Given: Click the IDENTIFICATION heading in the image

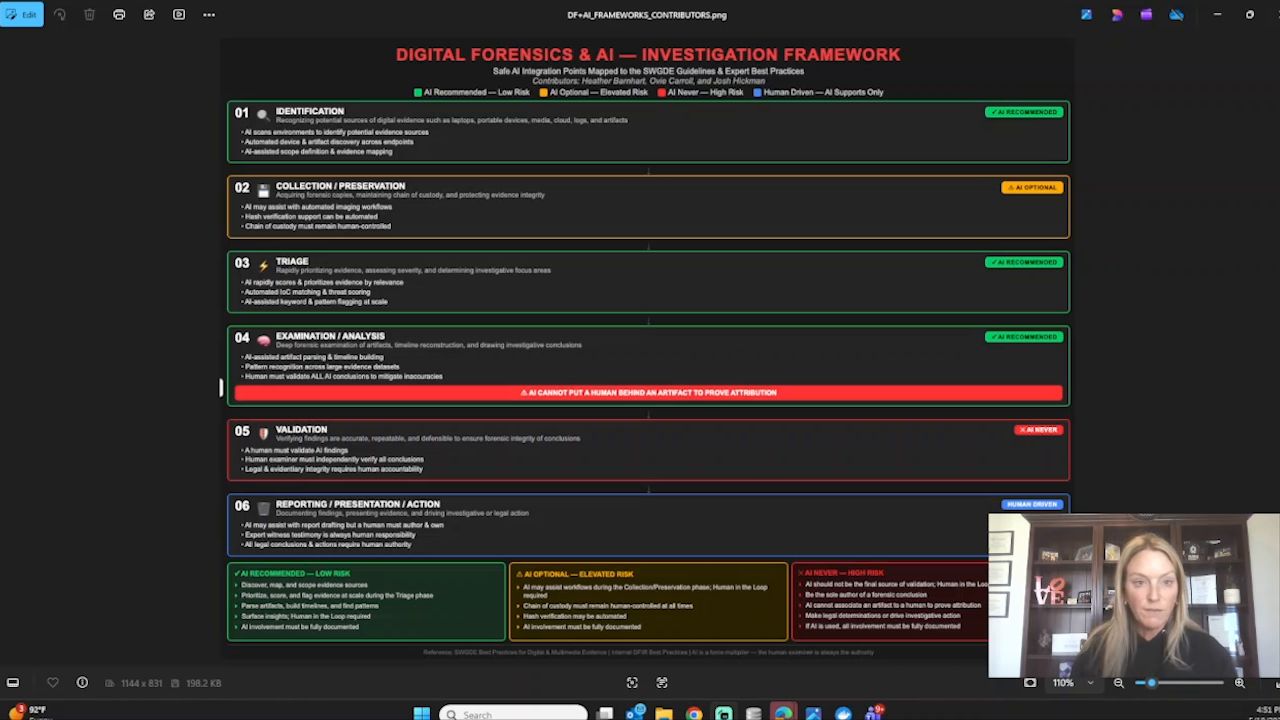Looking at the screenshot, I should 310,111.
